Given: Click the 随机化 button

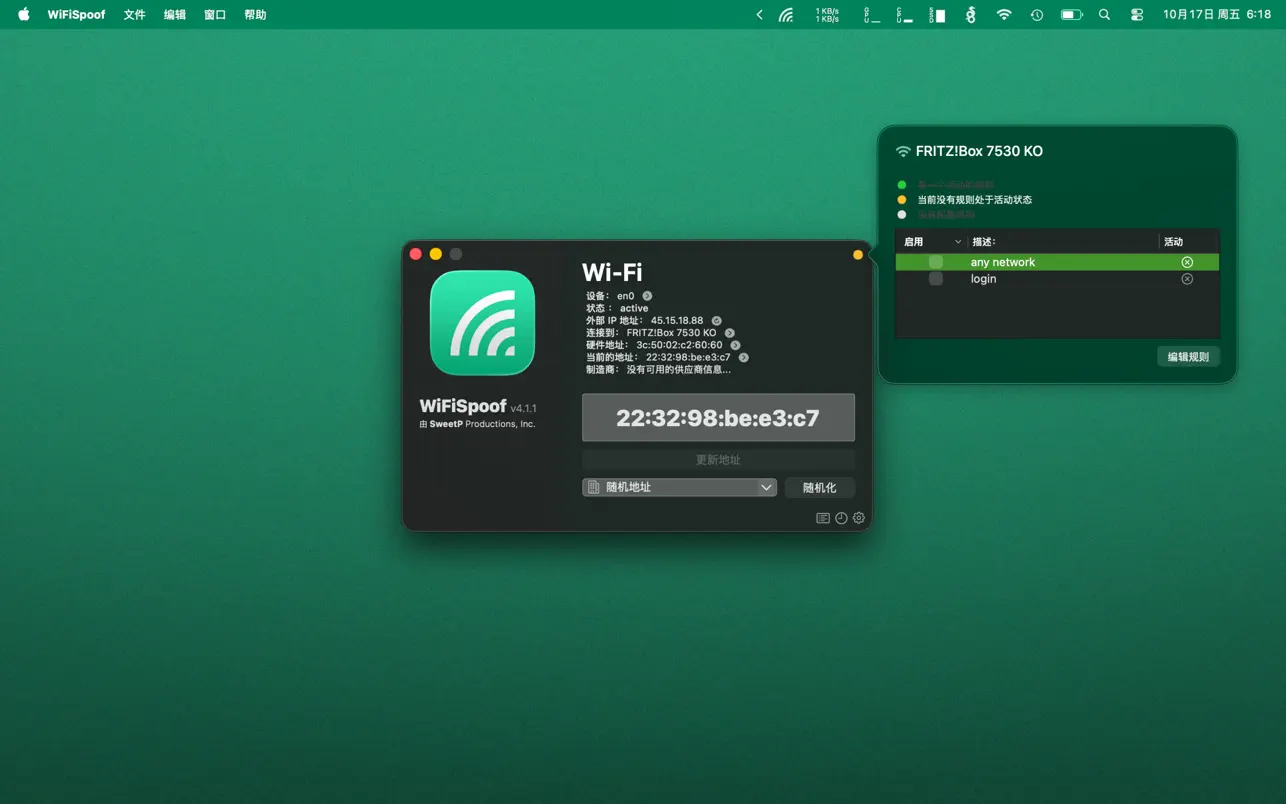Looking at the screenshot, I should 819,487.
